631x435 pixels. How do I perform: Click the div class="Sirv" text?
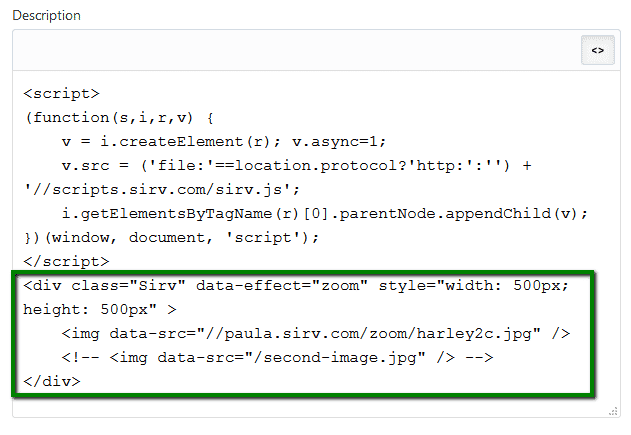(x=102, y=286)
